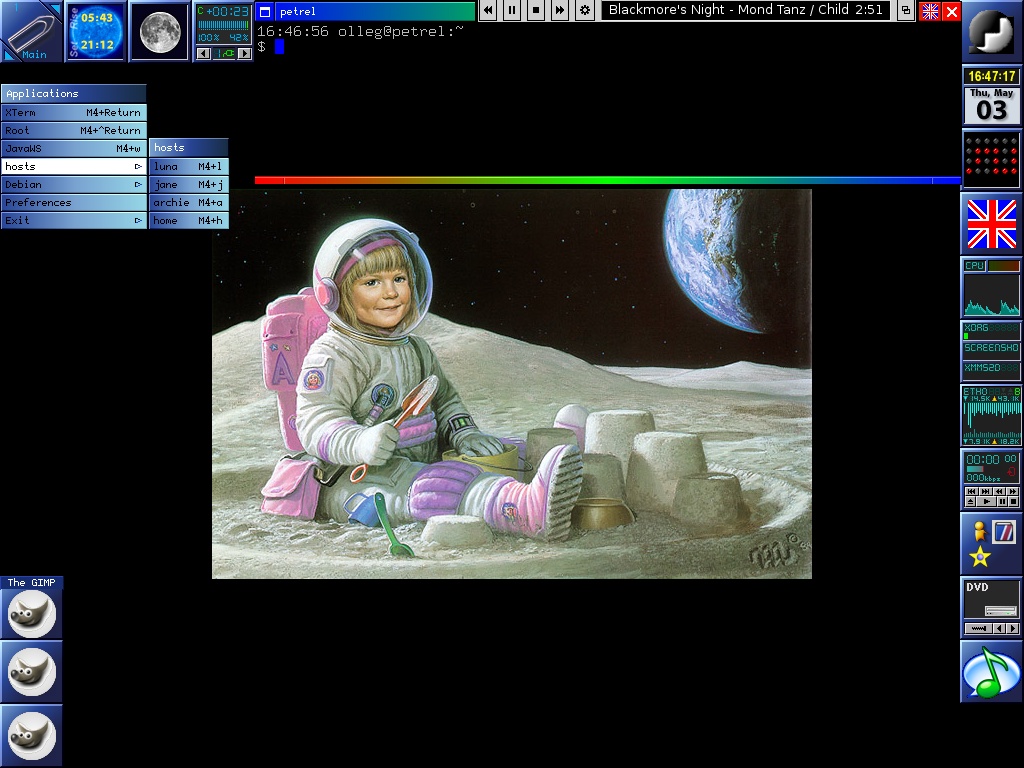The image size is (1024, 768).
Task: Open the petrel window menu icon
Action: tap(264, 11)
